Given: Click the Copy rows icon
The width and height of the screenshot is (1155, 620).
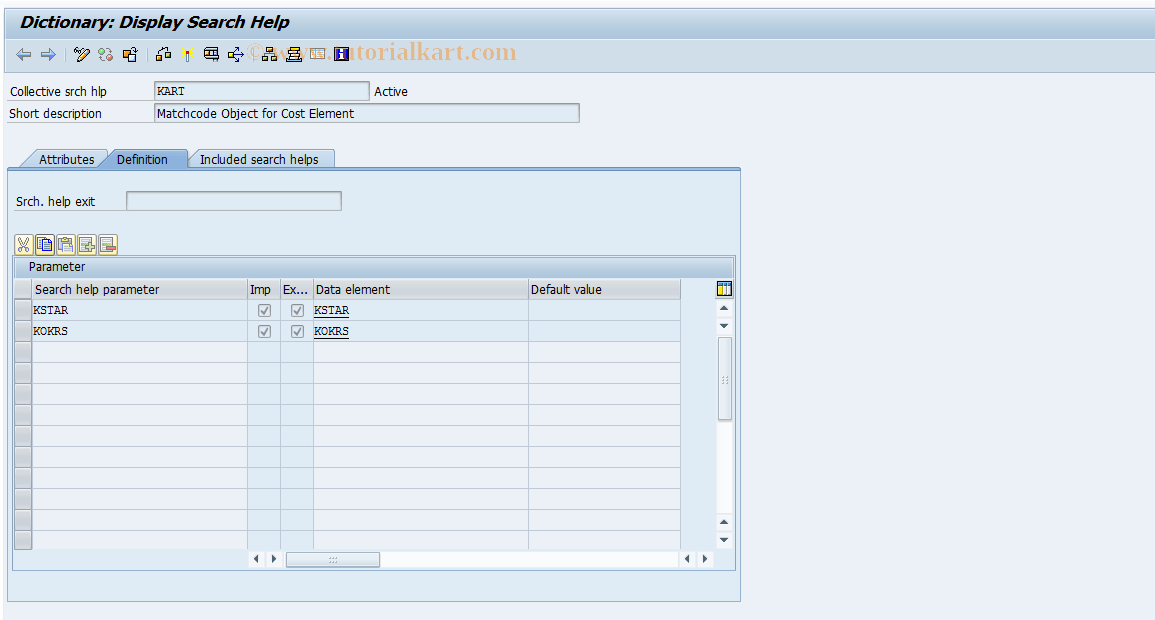Looking at the screenshot, I should tap(44, 244).
